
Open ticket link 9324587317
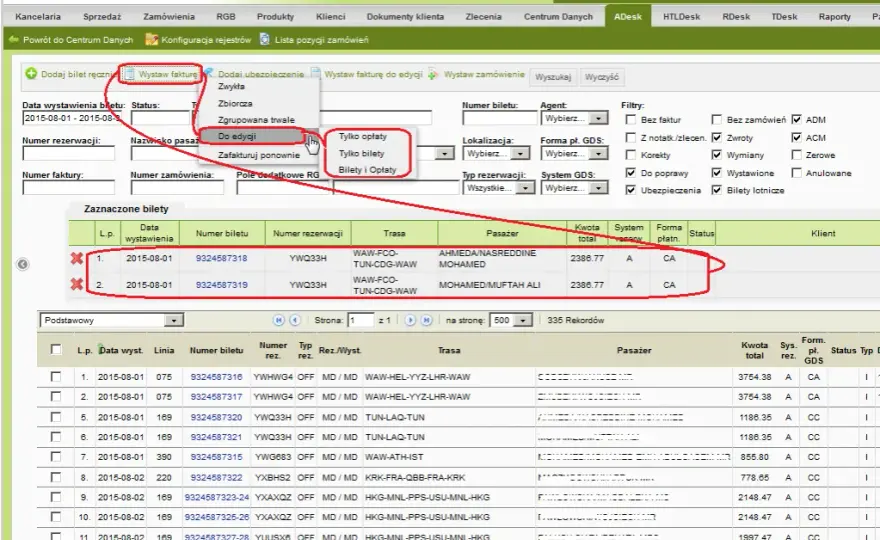click(216, 397)
